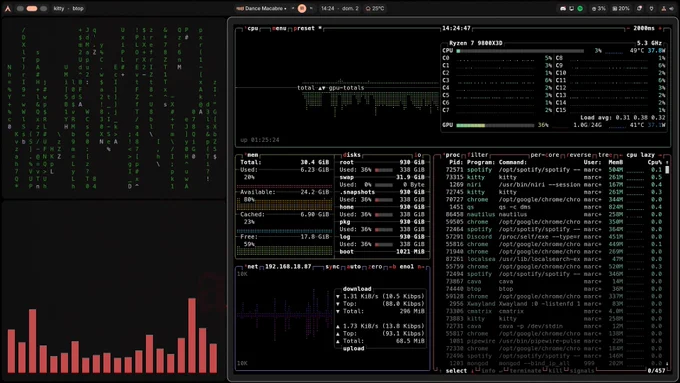
Task: Click the Pid column header
Action: pyautogui.click(x=456, y=163)
